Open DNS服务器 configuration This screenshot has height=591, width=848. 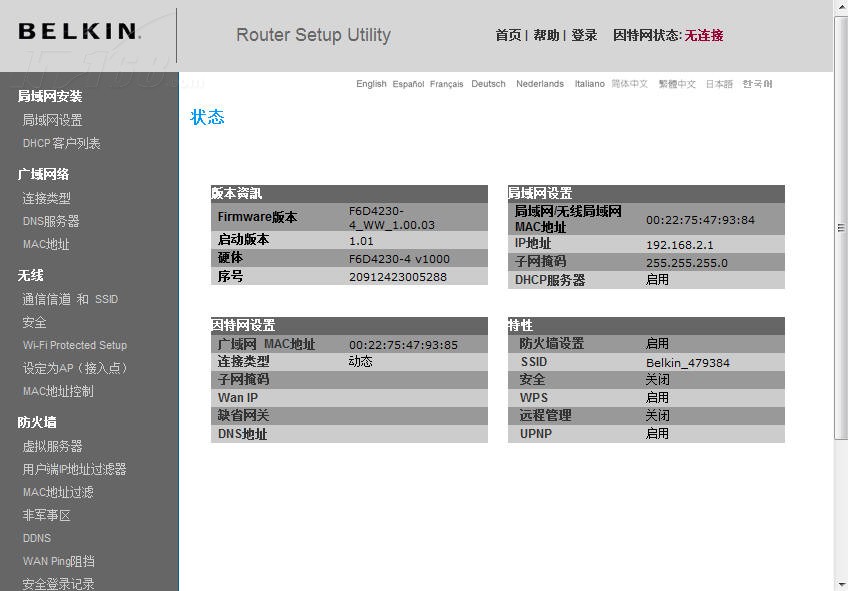coord(53,221)
